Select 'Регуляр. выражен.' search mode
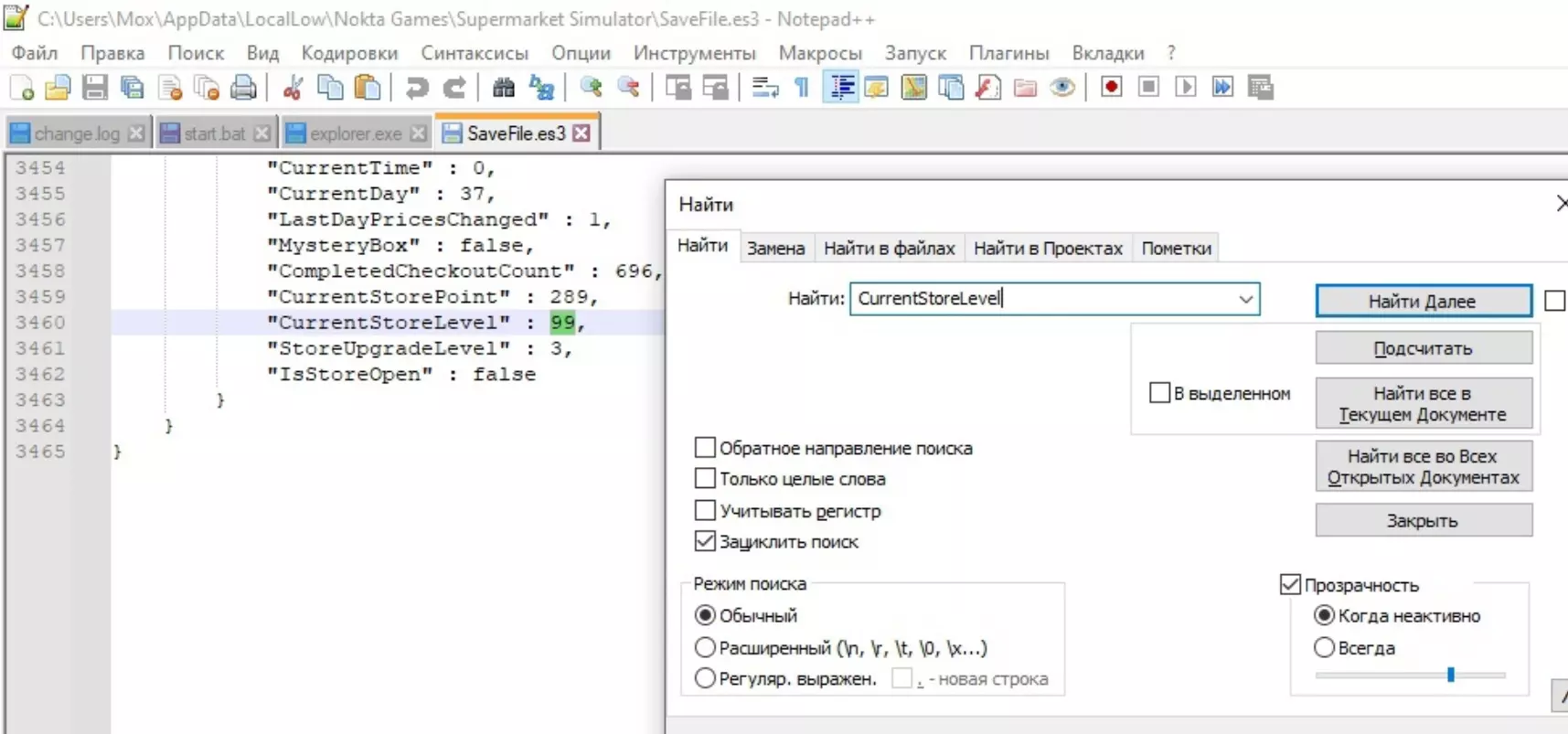 pyautogui.click(x=705, y=678)
